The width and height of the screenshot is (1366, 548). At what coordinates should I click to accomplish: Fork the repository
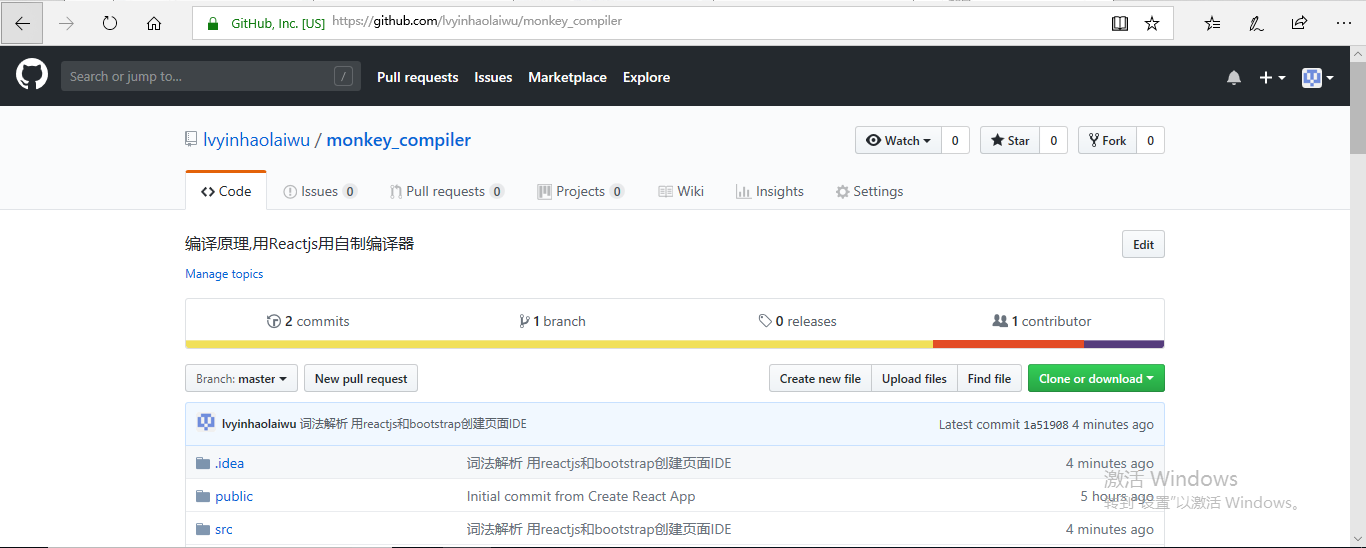click(x=1107, y=140)
